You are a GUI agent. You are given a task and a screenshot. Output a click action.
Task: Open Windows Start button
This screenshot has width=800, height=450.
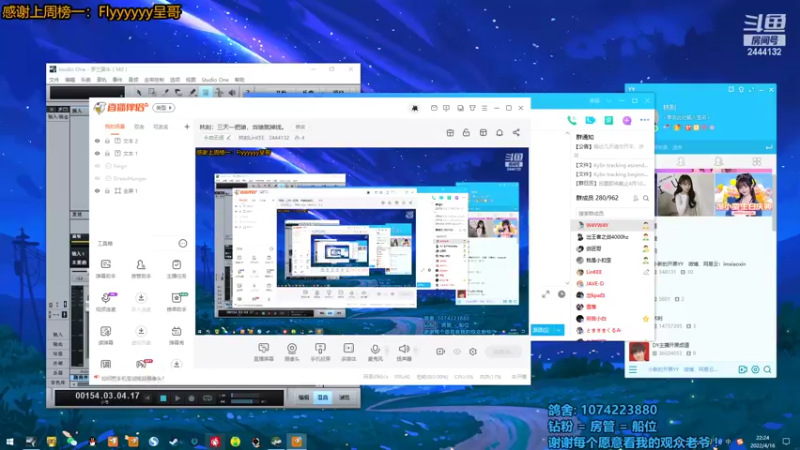[10, 441]
